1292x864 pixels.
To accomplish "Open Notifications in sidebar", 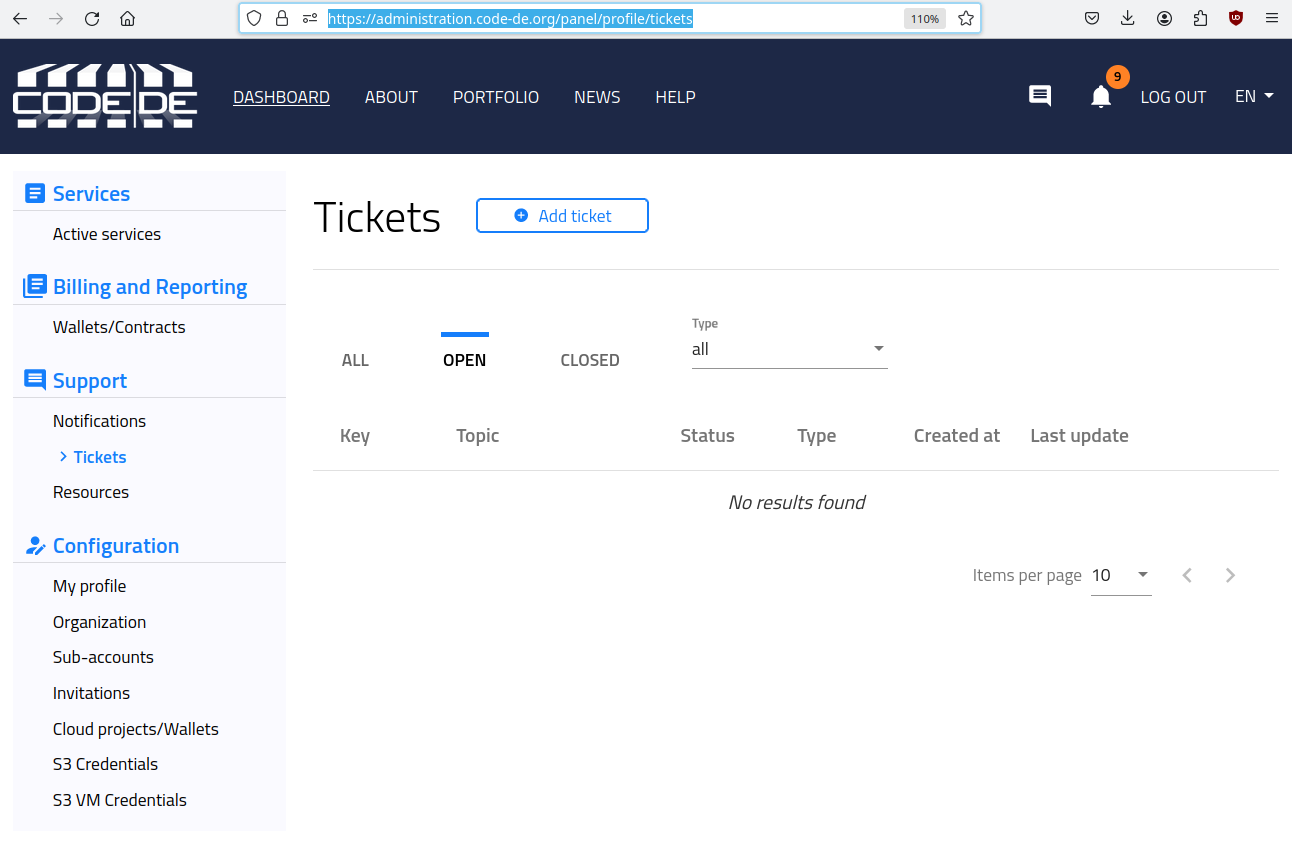I will tap(99, 421).
